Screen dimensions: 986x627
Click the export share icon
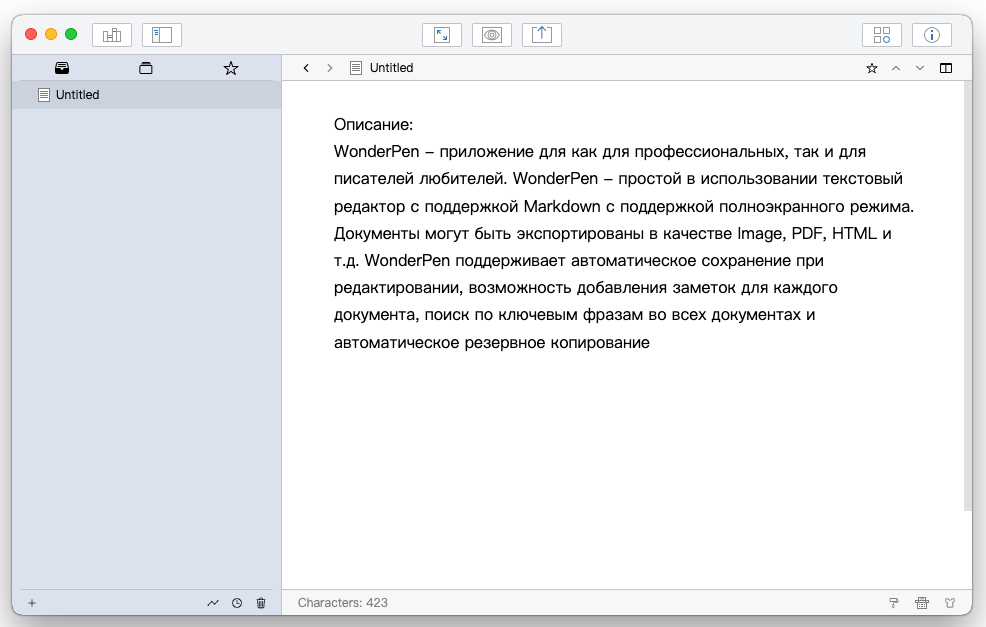coord(542,35)
